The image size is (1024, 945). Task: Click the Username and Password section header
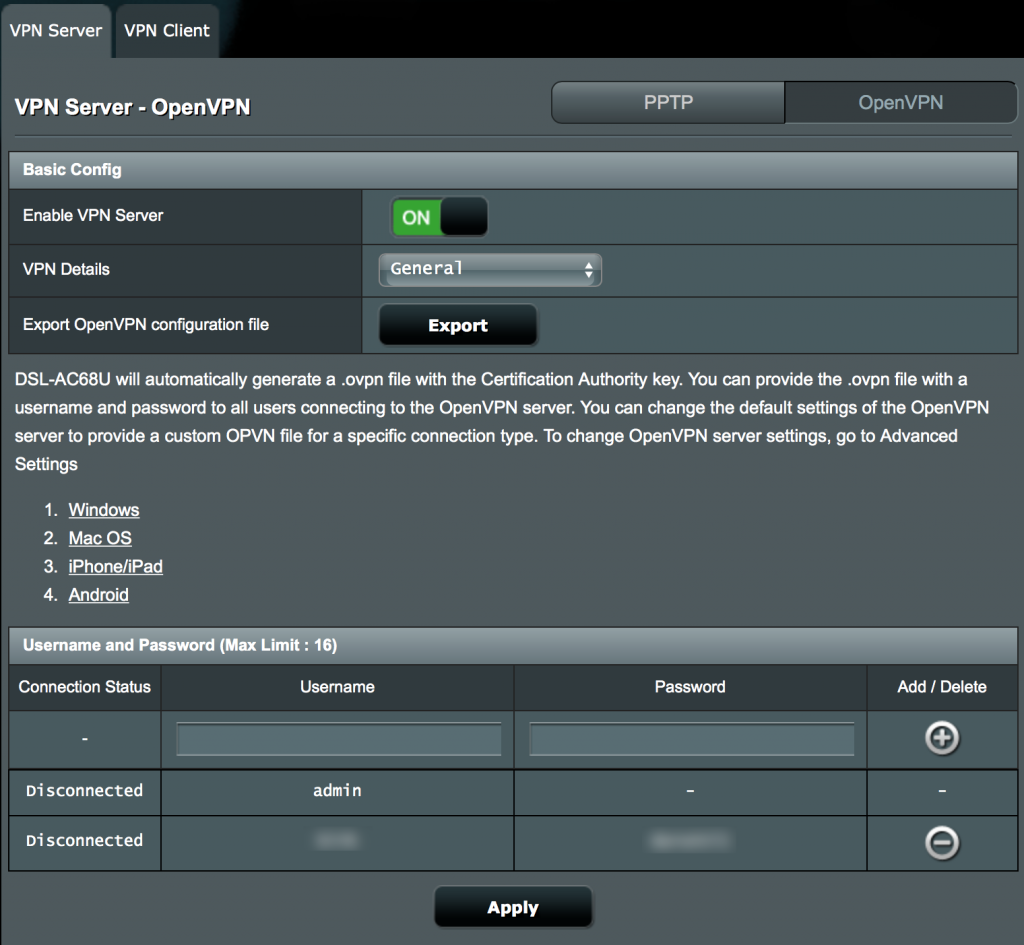click(x=513, y=645)
